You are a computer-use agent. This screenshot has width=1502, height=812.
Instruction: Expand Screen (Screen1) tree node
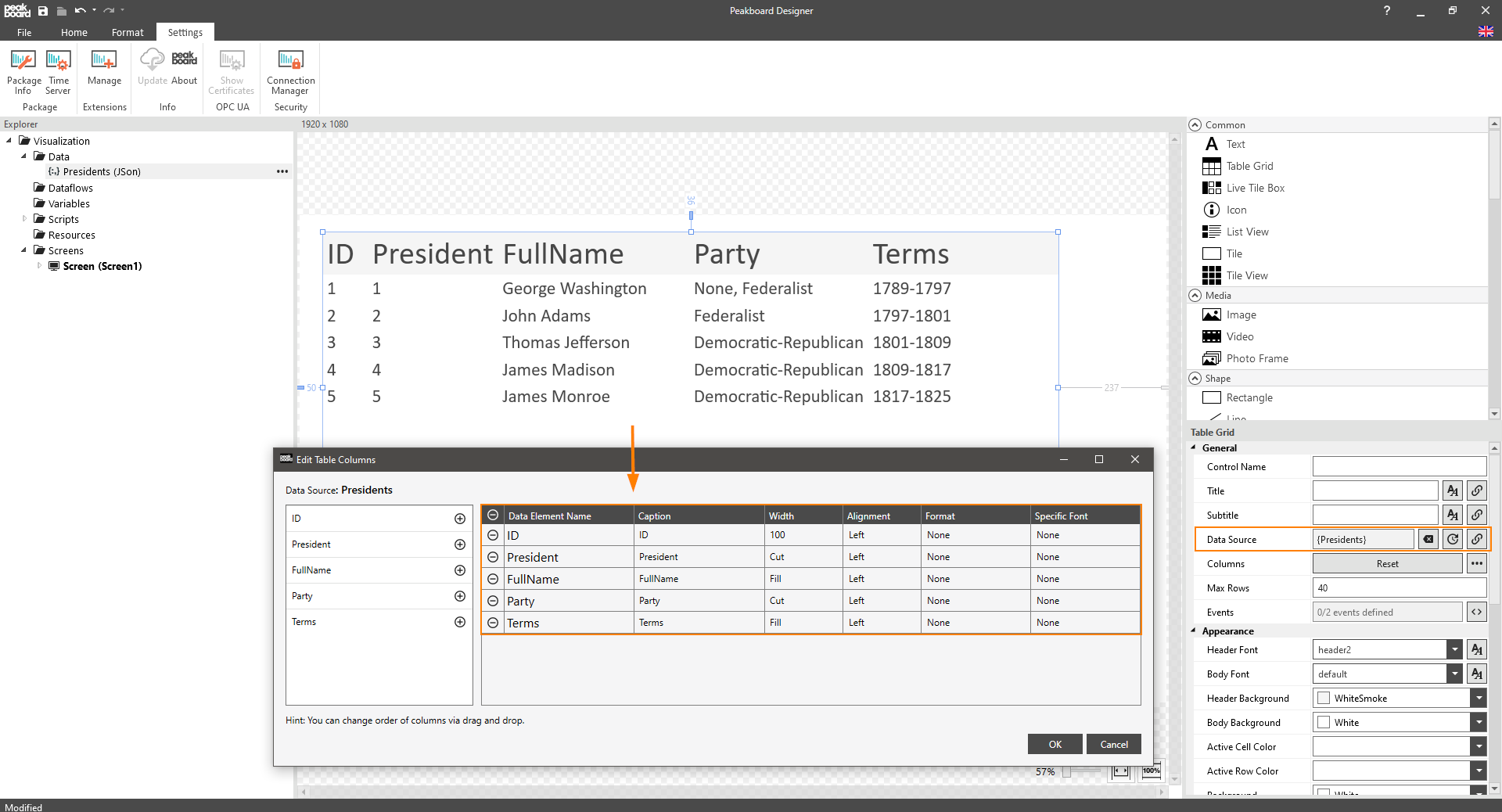click(x=39, y=266)
